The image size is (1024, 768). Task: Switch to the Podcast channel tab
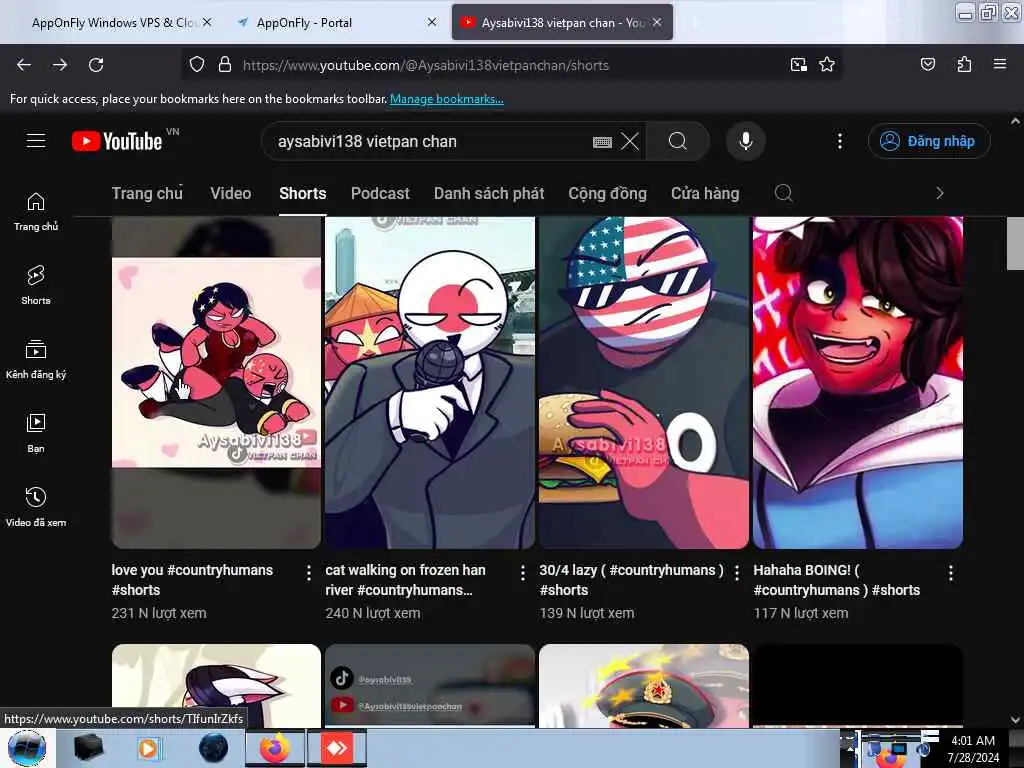point(380,193)
